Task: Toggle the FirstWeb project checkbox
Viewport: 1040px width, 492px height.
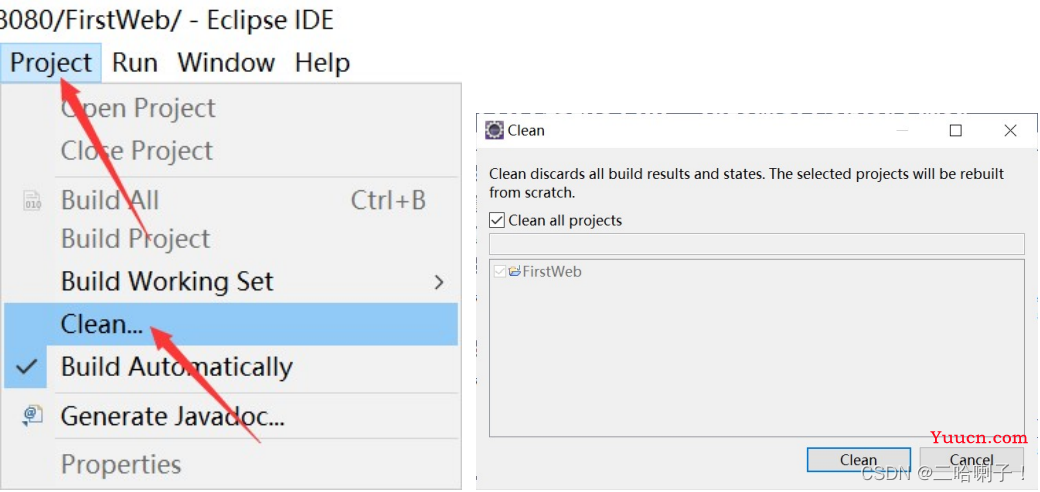Action: click(499, 271)
